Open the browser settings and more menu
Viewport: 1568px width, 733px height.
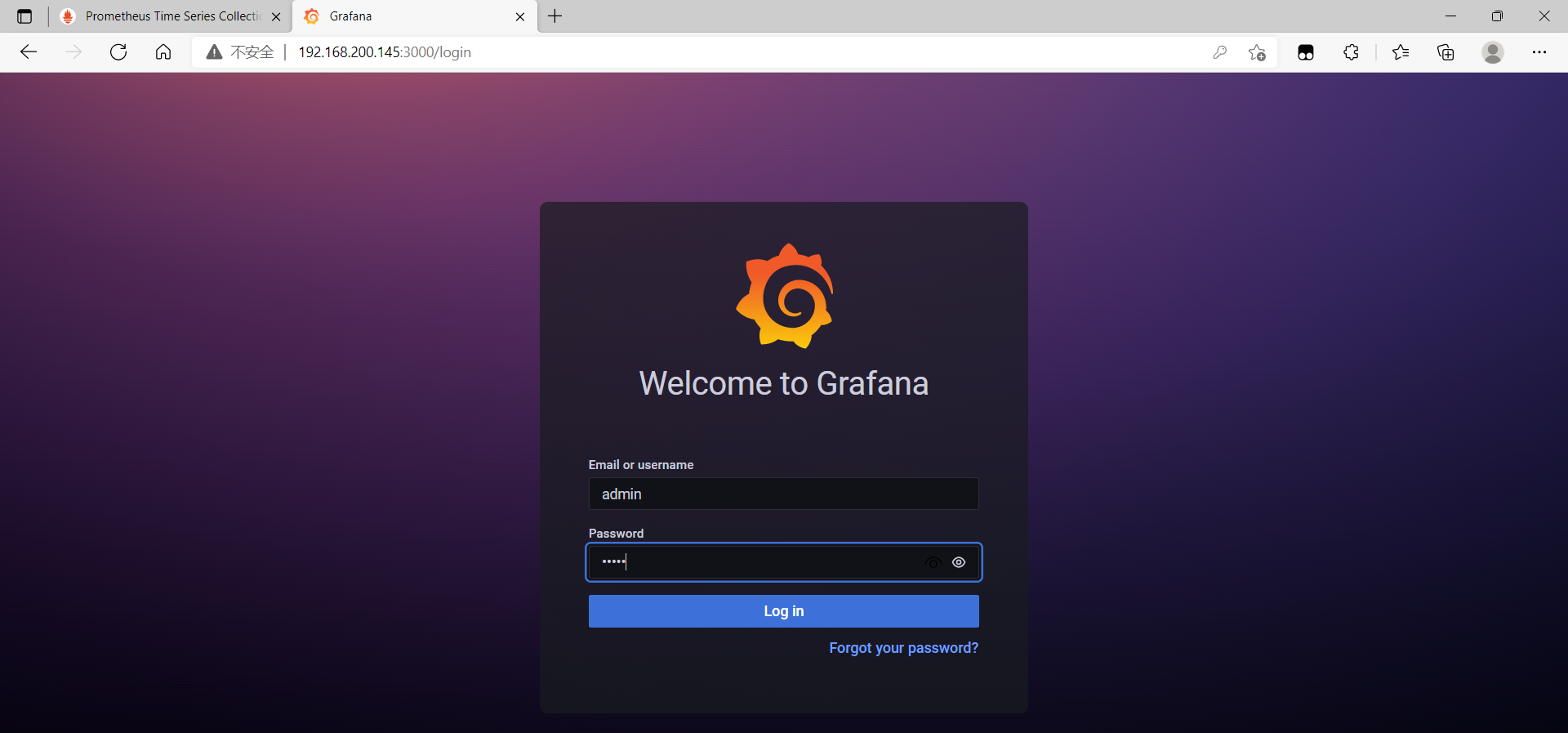pos(1539,52)
